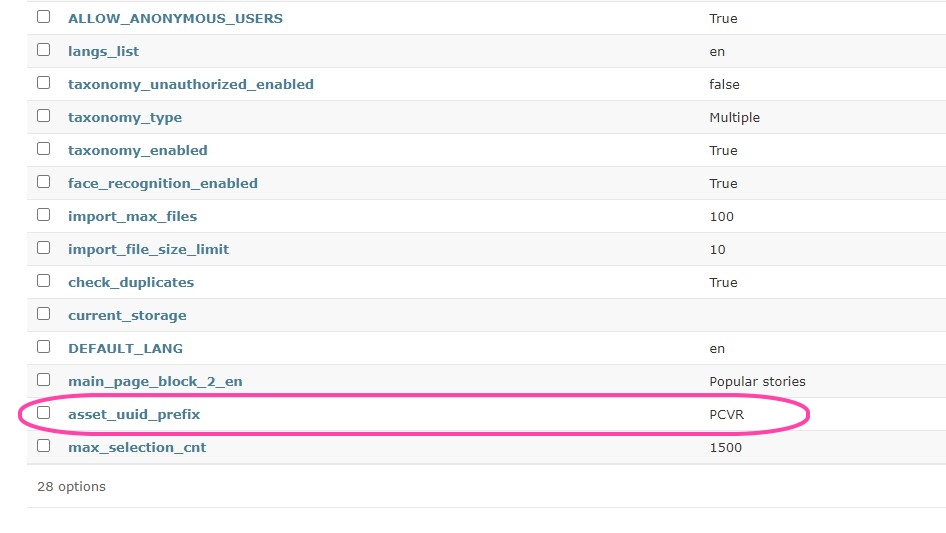Click the 10 value of import_file_size_limit
The image size is (946, 533).
[x=717, y=250]
